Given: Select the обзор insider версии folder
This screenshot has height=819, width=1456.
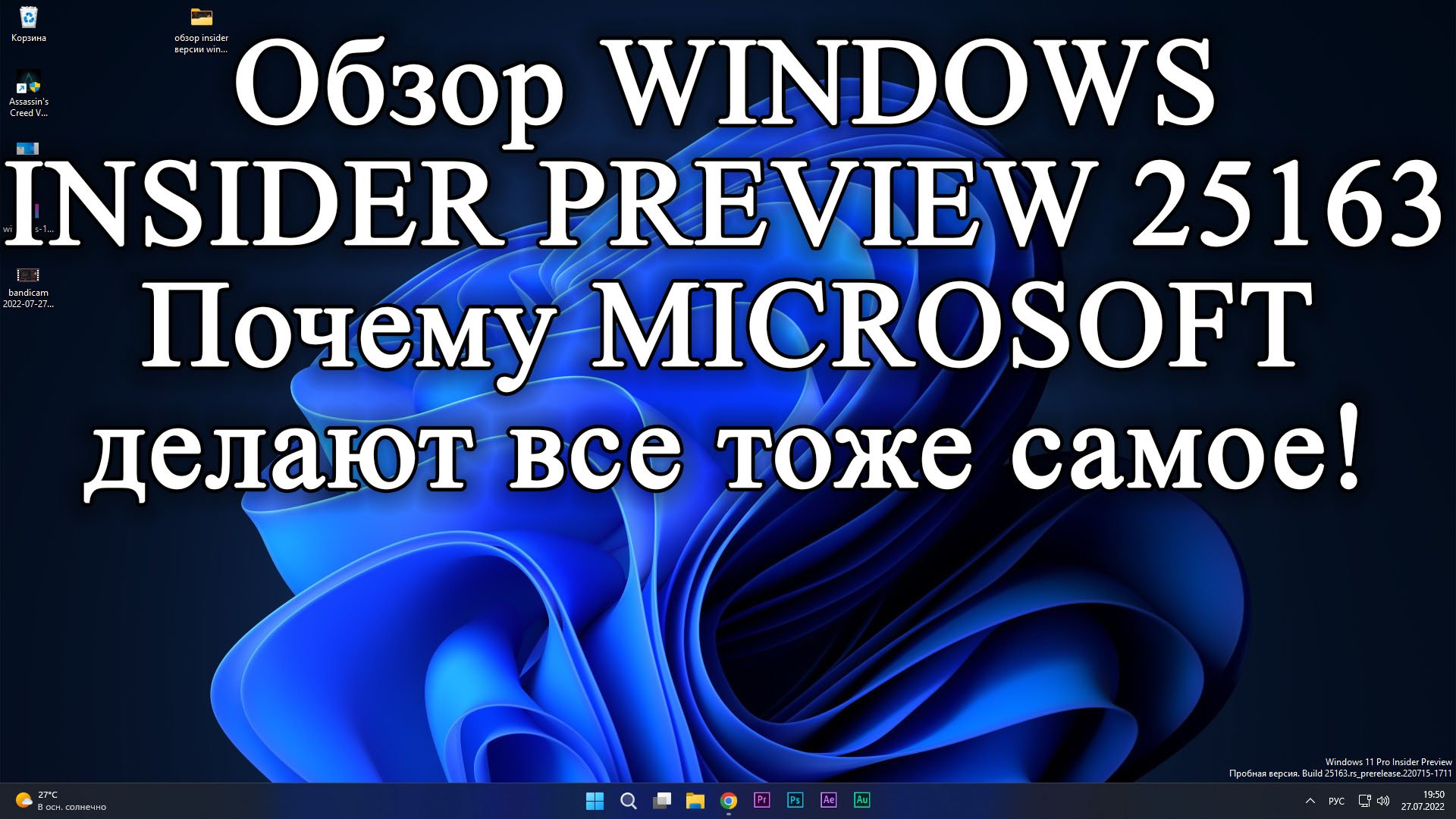Looking at the screenshot, I should pos(201,29).
